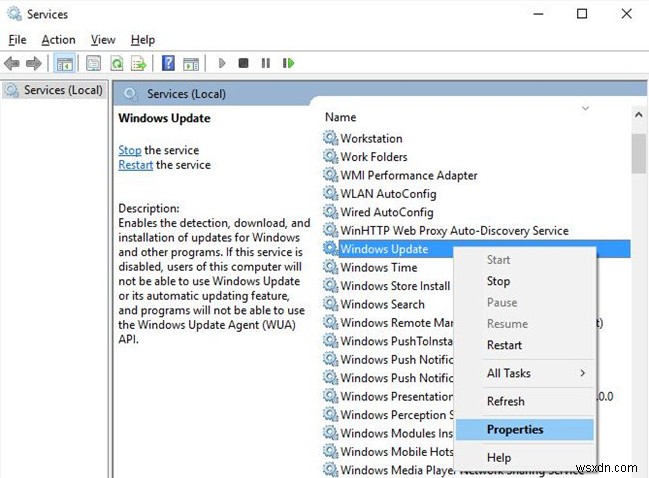Open the Help menu in menu bar
The height and width of the screenshot is (478, 649).
pyautogui.click(x=143, y=40)
